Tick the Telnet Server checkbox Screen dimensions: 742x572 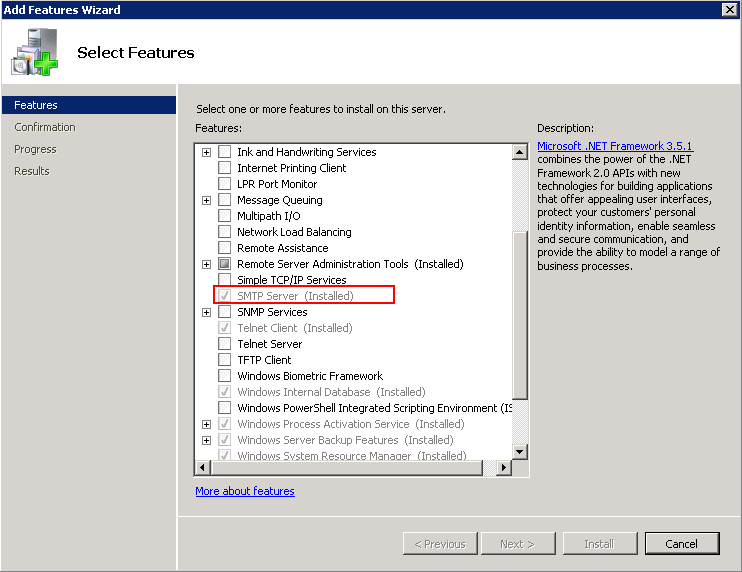[224, 344]
